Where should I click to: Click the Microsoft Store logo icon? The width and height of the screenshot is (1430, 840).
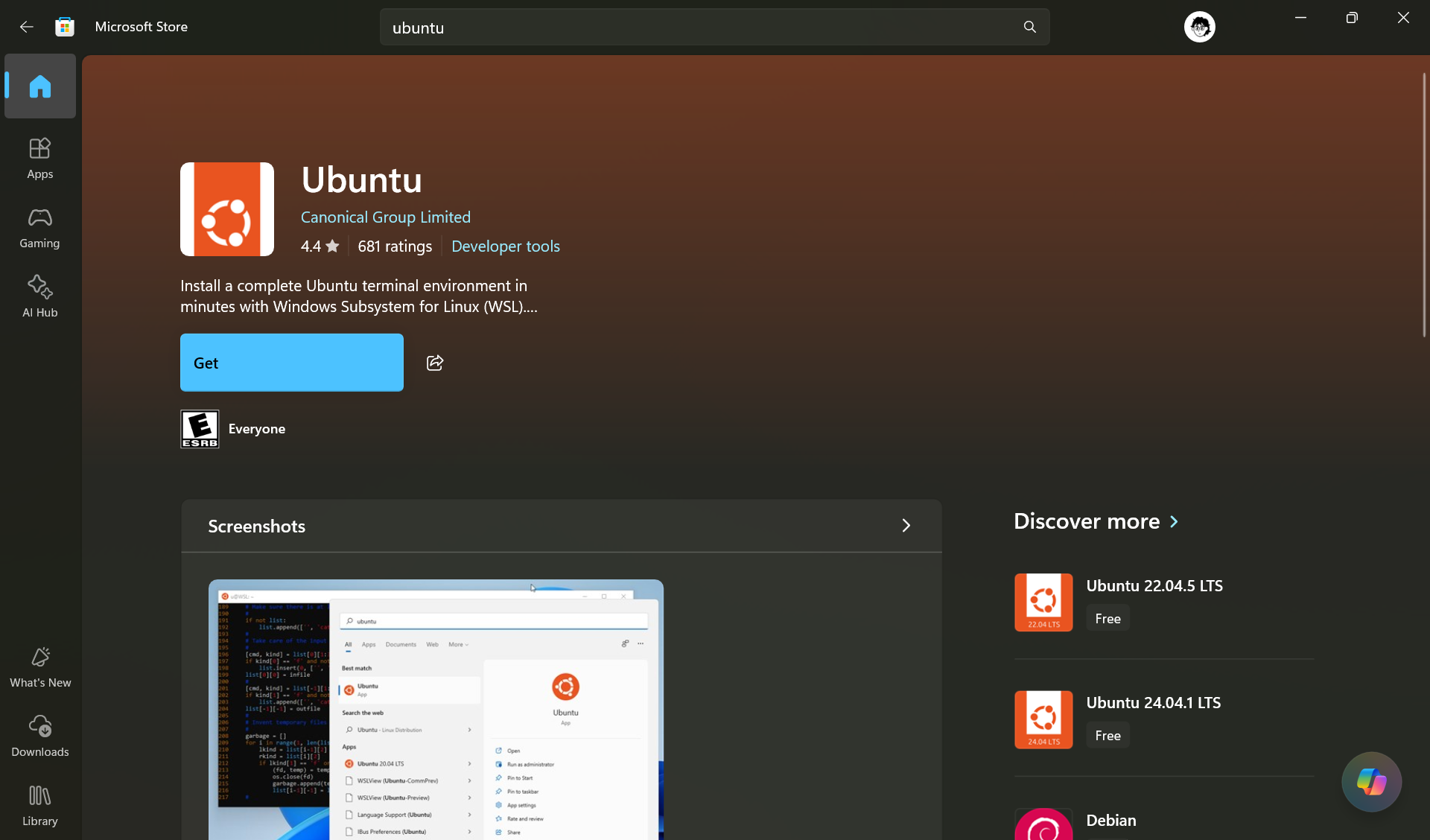click(65, 27)
